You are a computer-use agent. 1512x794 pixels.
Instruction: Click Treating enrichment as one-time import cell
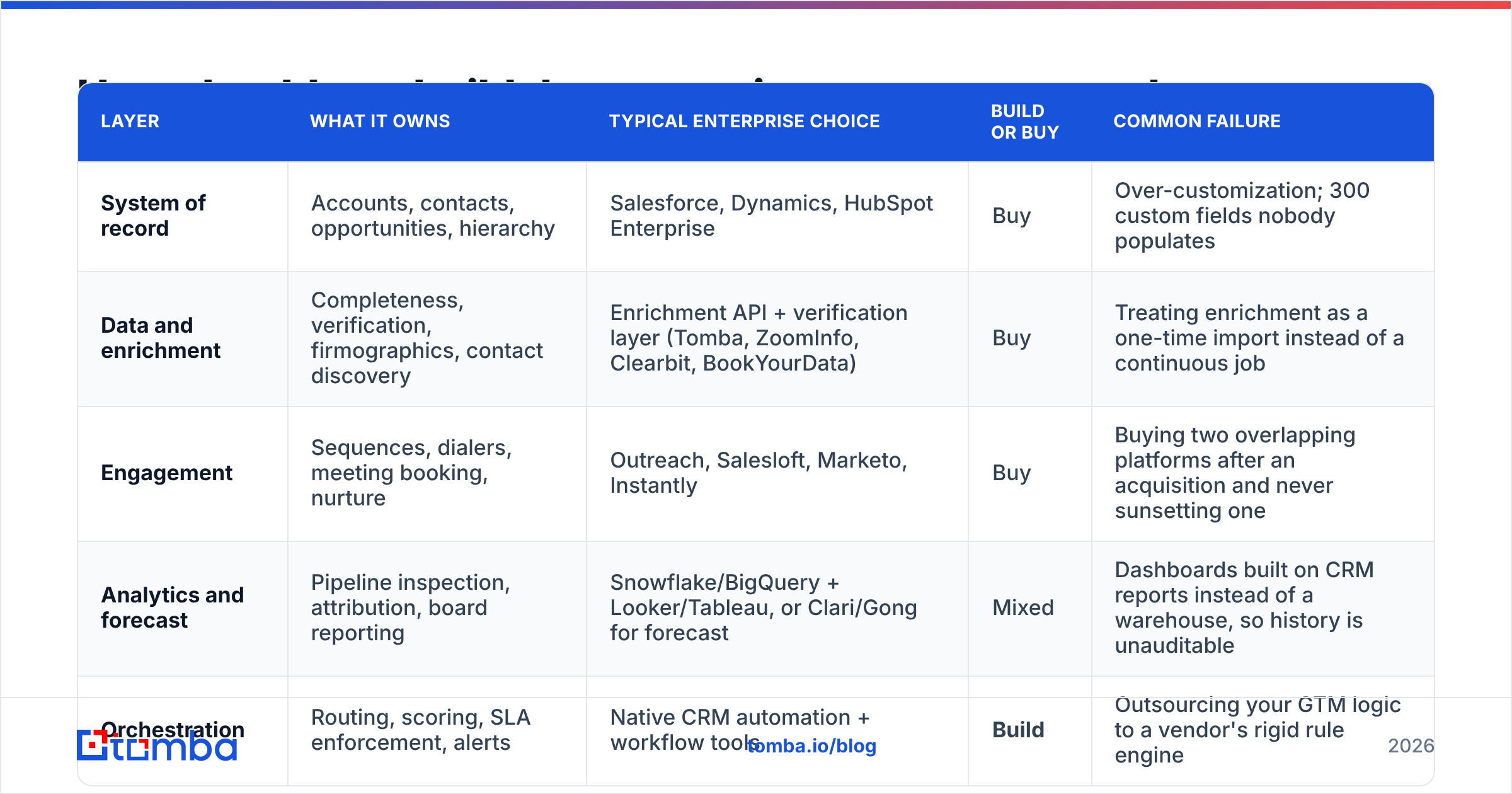[x=1263, y=338]
